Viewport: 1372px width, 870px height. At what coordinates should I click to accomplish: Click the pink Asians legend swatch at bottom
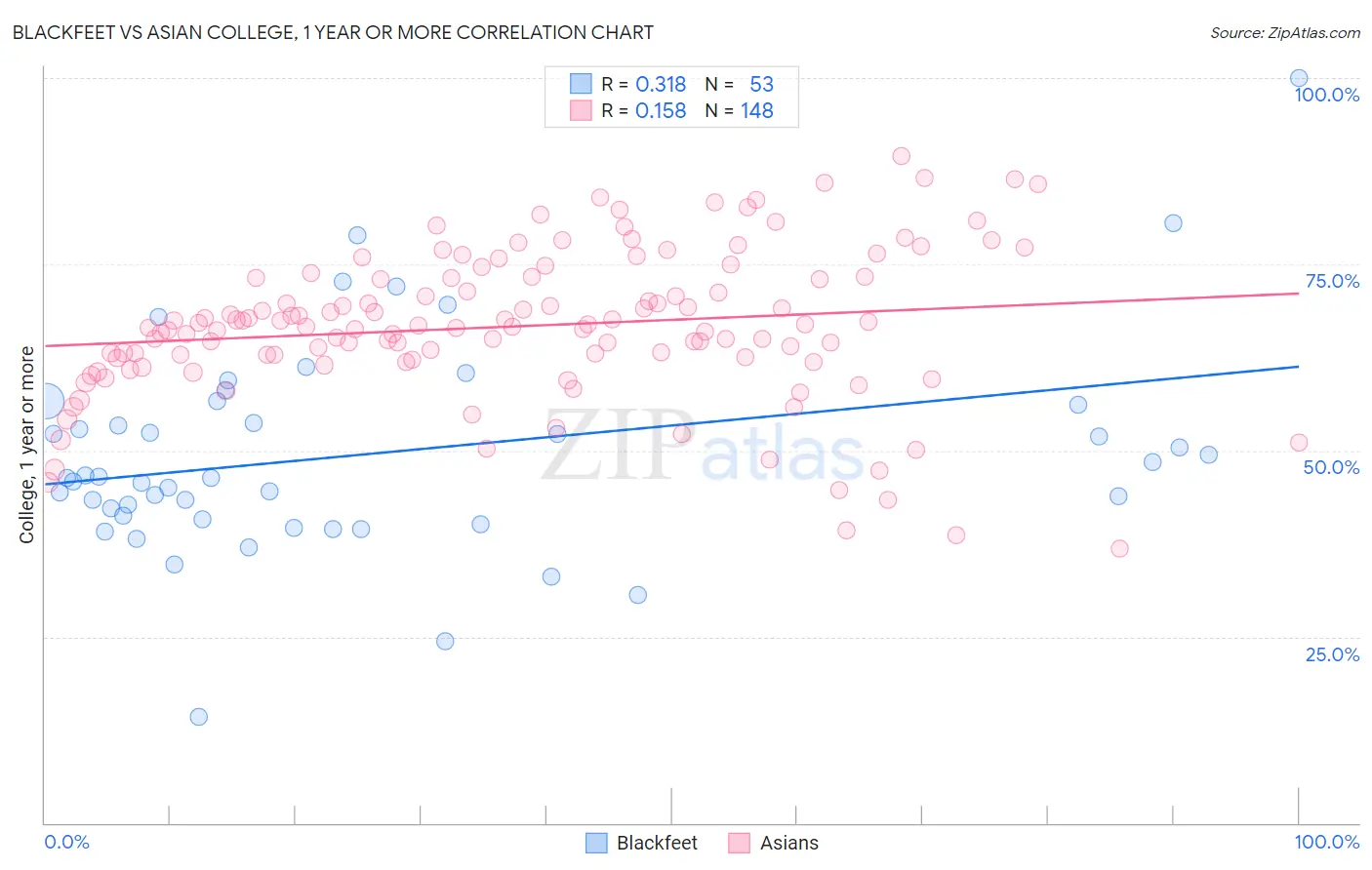739,843
